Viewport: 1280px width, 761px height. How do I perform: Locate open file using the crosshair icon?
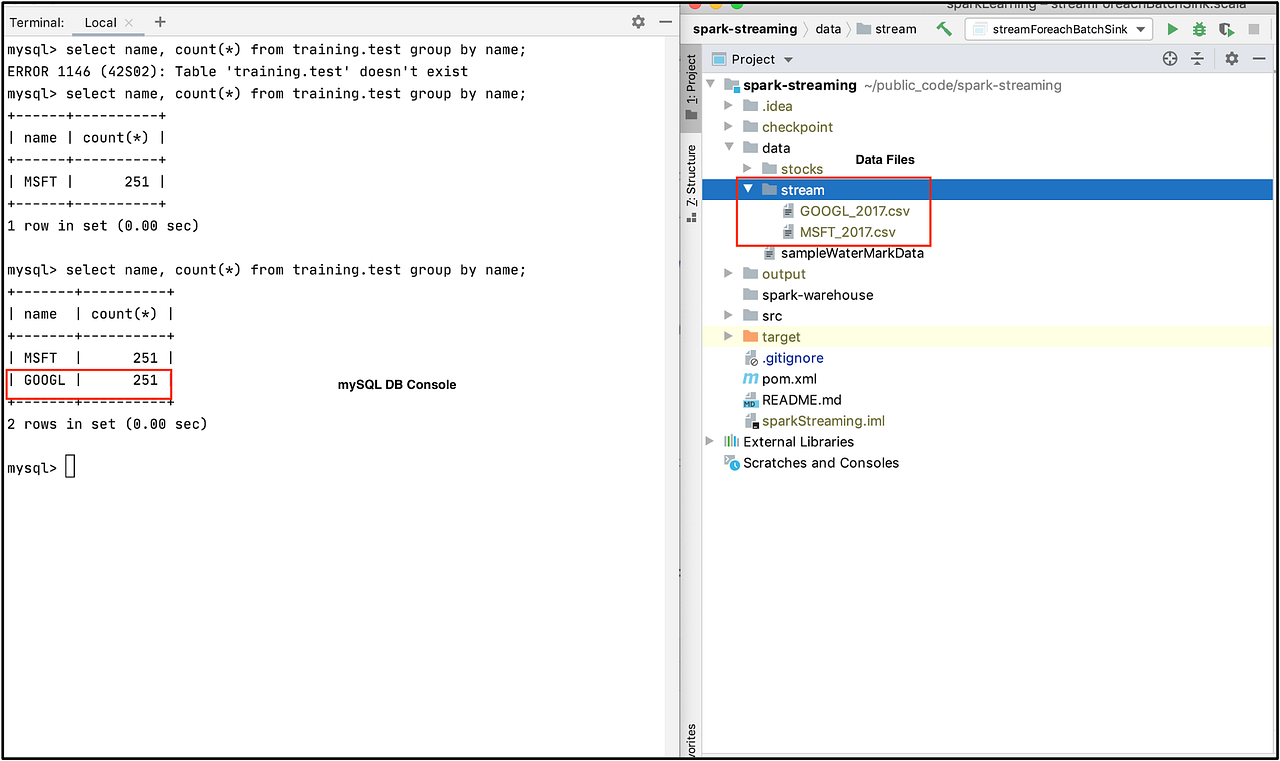coord(1169,58)
